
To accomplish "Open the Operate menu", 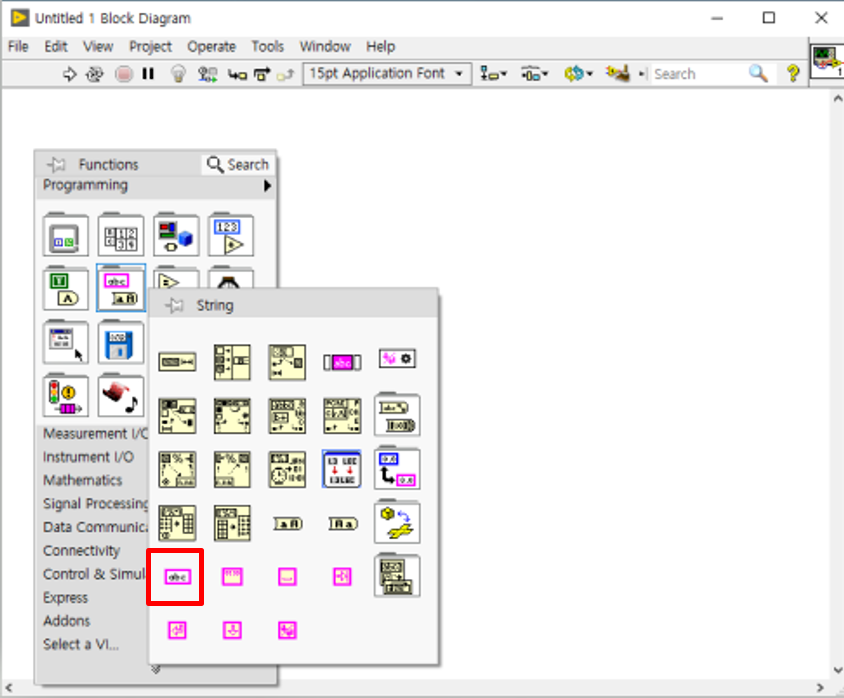I will click(212, 47).
